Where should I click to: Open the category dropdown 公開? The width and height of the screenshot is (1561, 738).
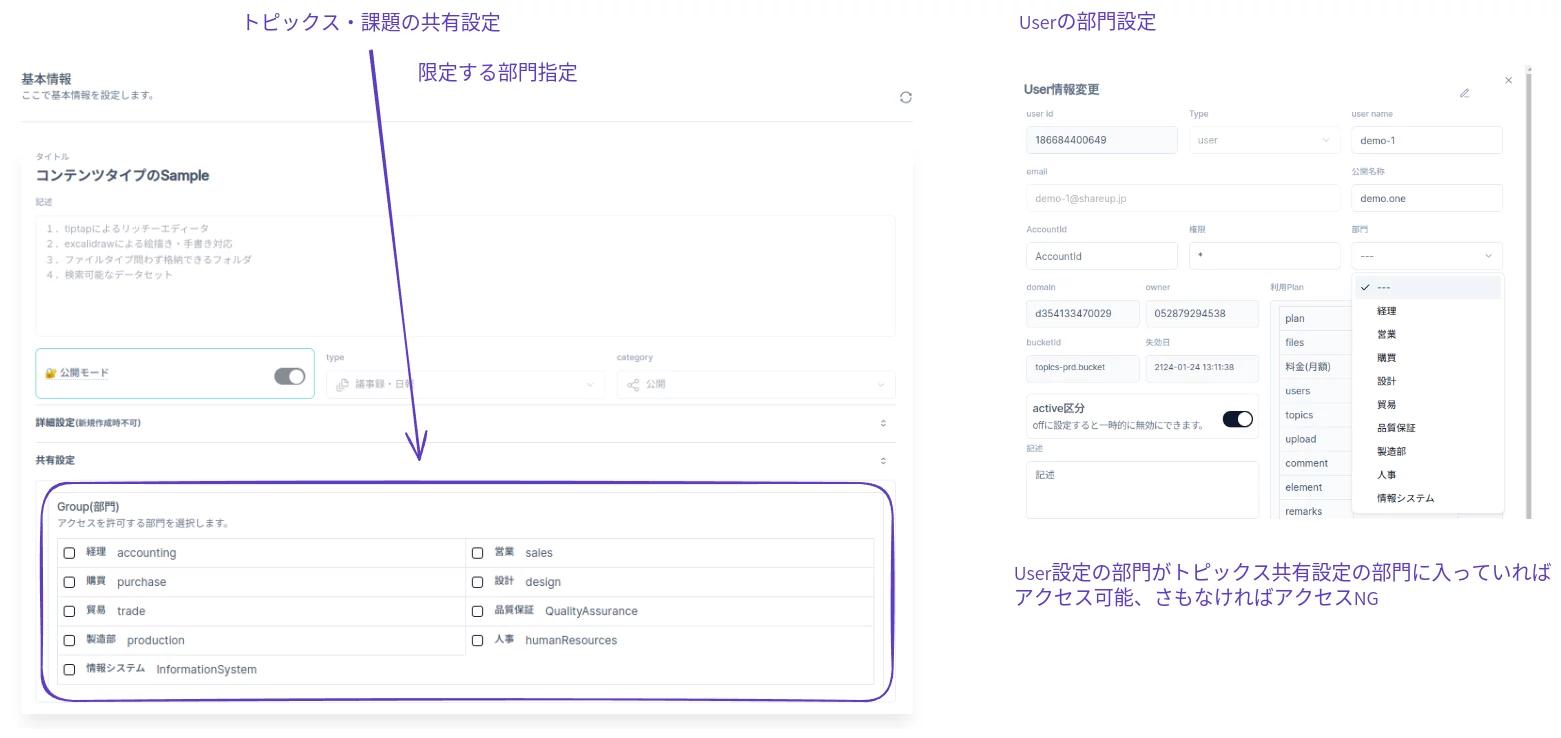756,384
